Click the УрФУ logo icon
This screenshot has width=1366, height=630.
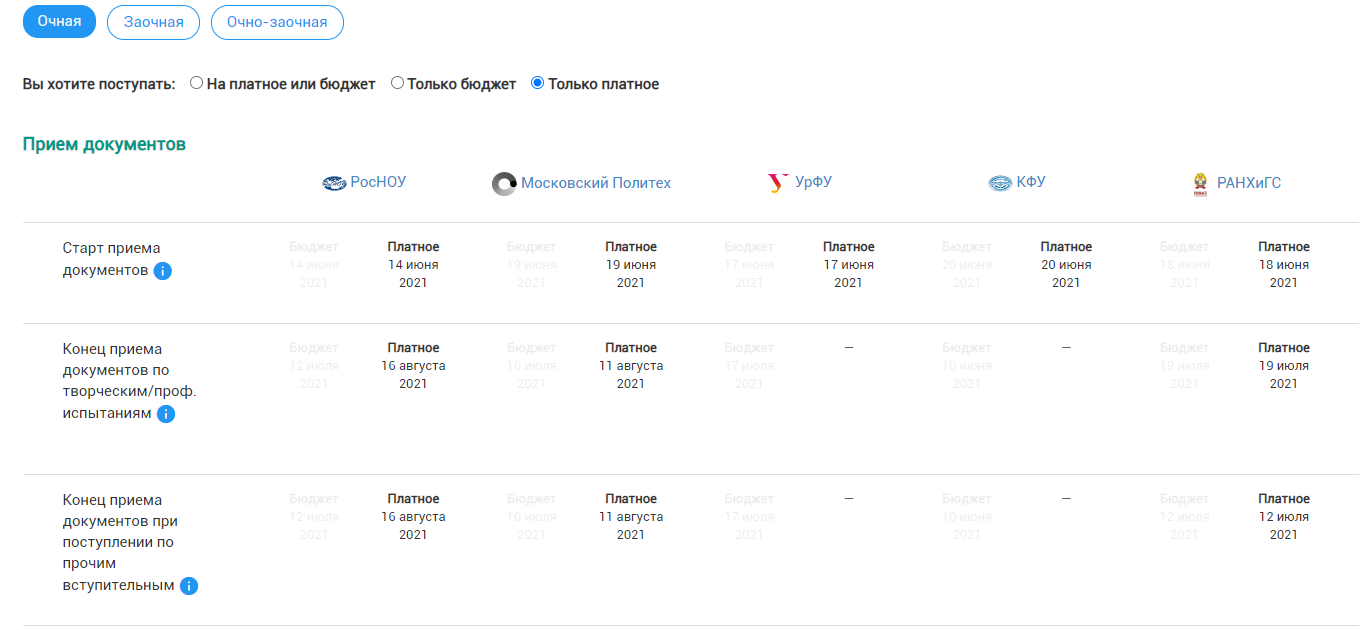tap(777, 183)
